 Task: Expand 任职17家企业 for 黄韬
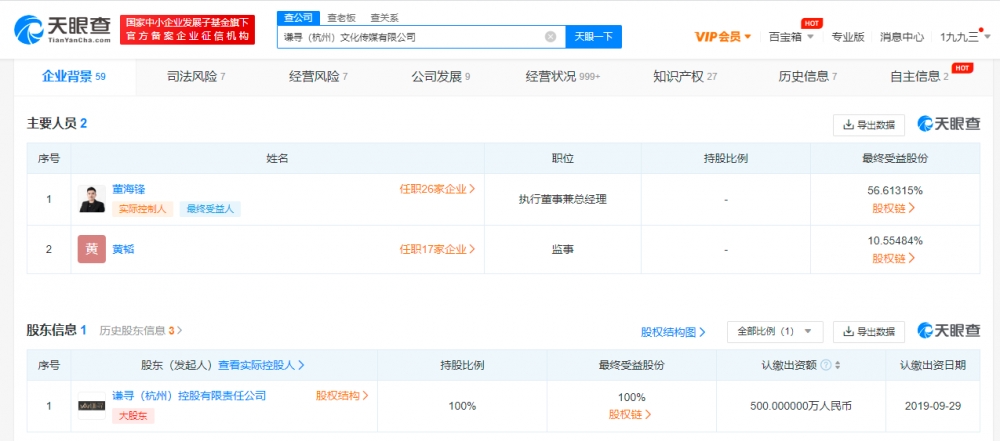[438, 250]
